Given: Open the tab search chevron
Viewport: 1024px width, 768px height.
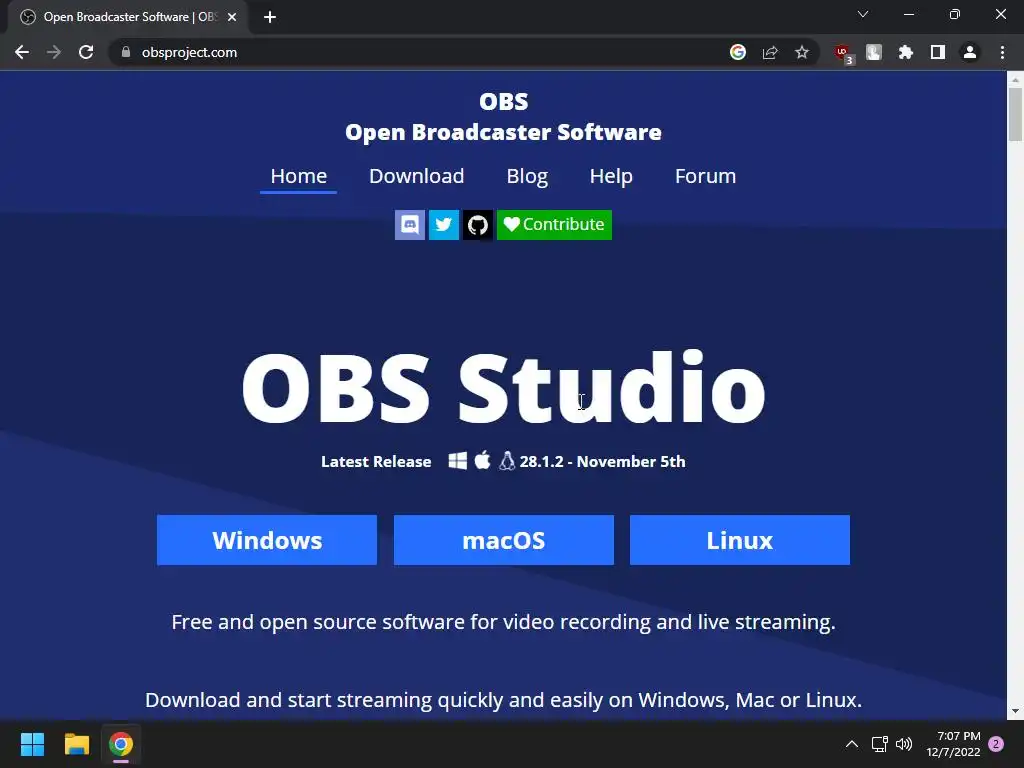Looking at the screenshot, I should [863, 14].
